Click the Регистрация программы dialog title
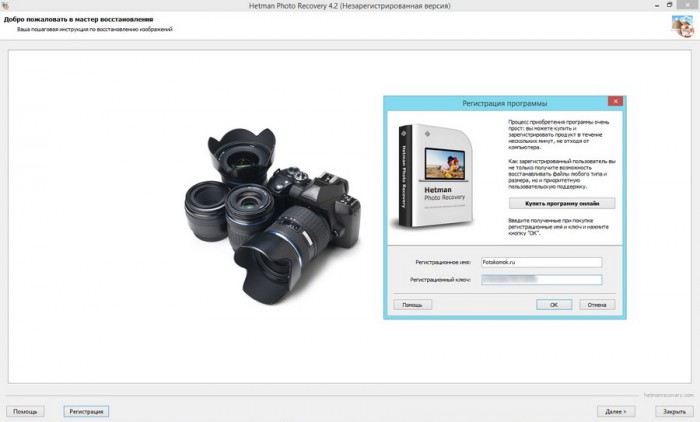700x422 pixels. point(504,103)
